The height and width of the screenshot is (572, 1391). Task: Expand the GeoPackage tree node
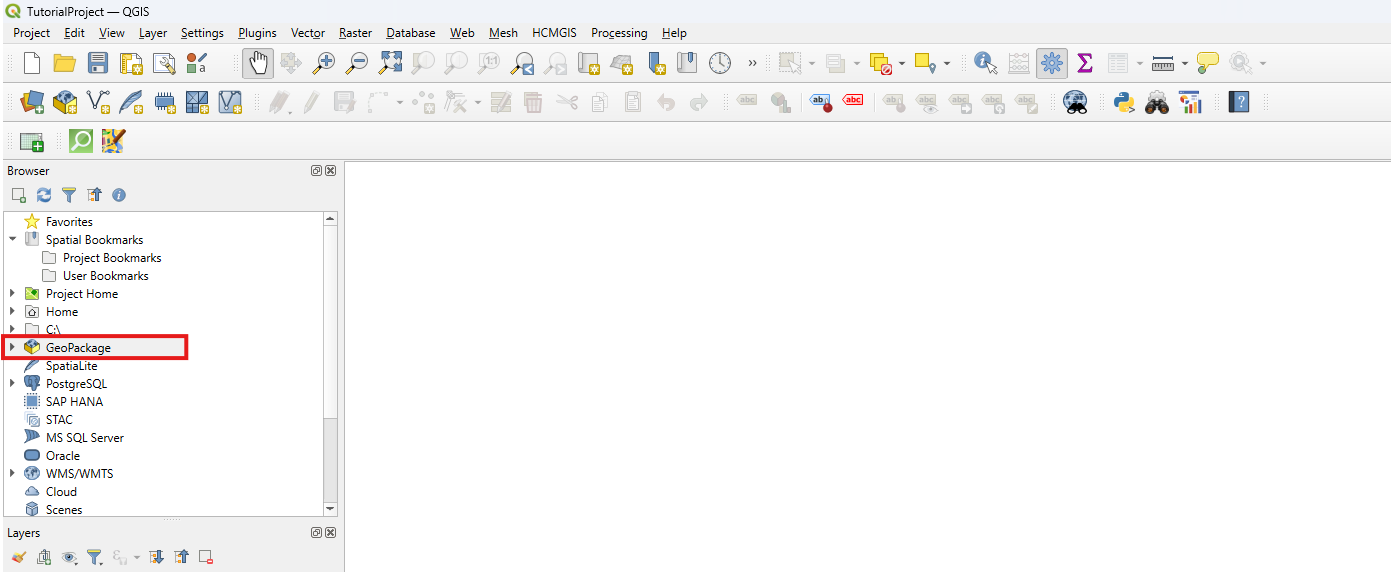pos(12,347)
